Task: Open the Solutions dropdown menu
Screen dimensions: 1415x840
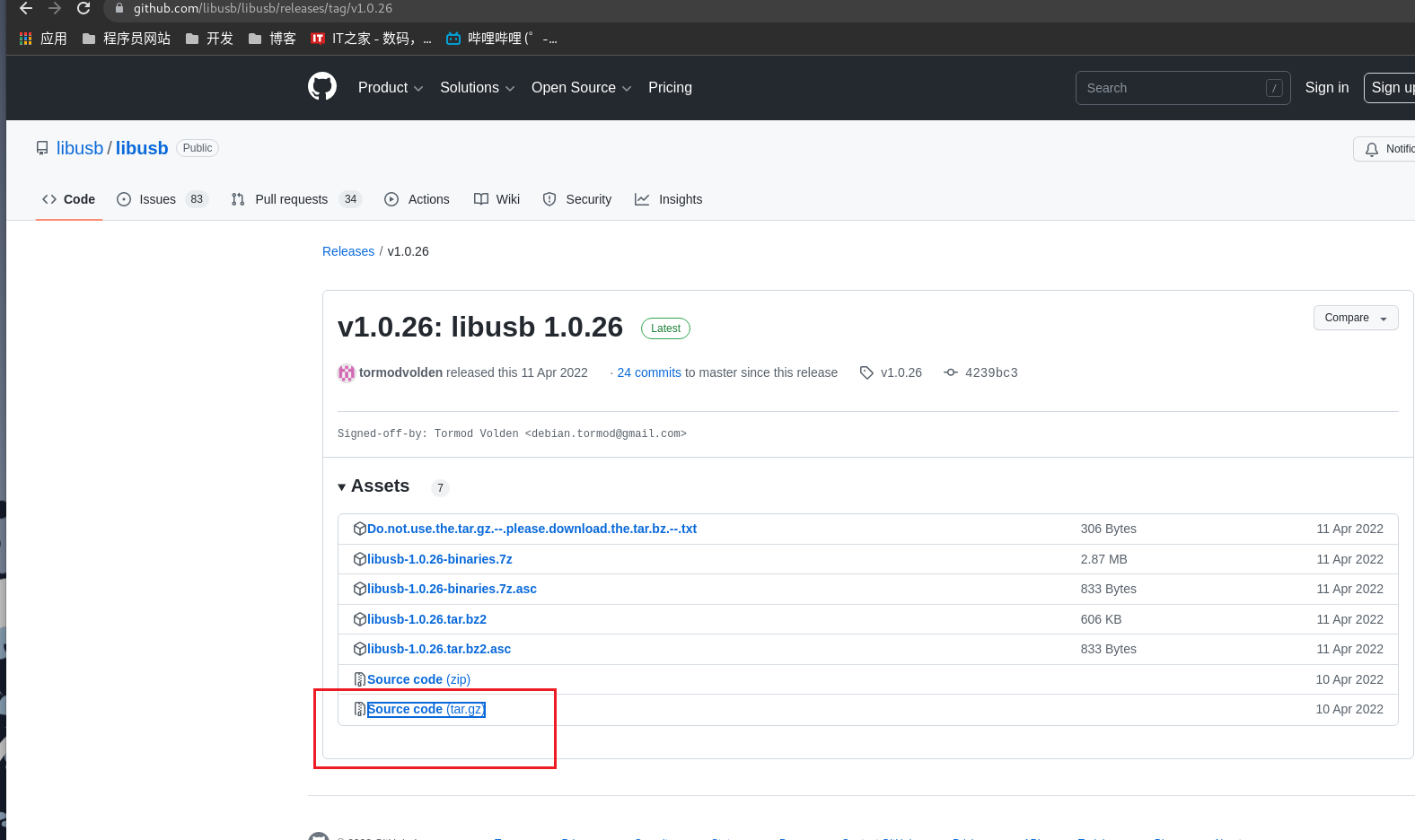Action: (x=477, y=87)
